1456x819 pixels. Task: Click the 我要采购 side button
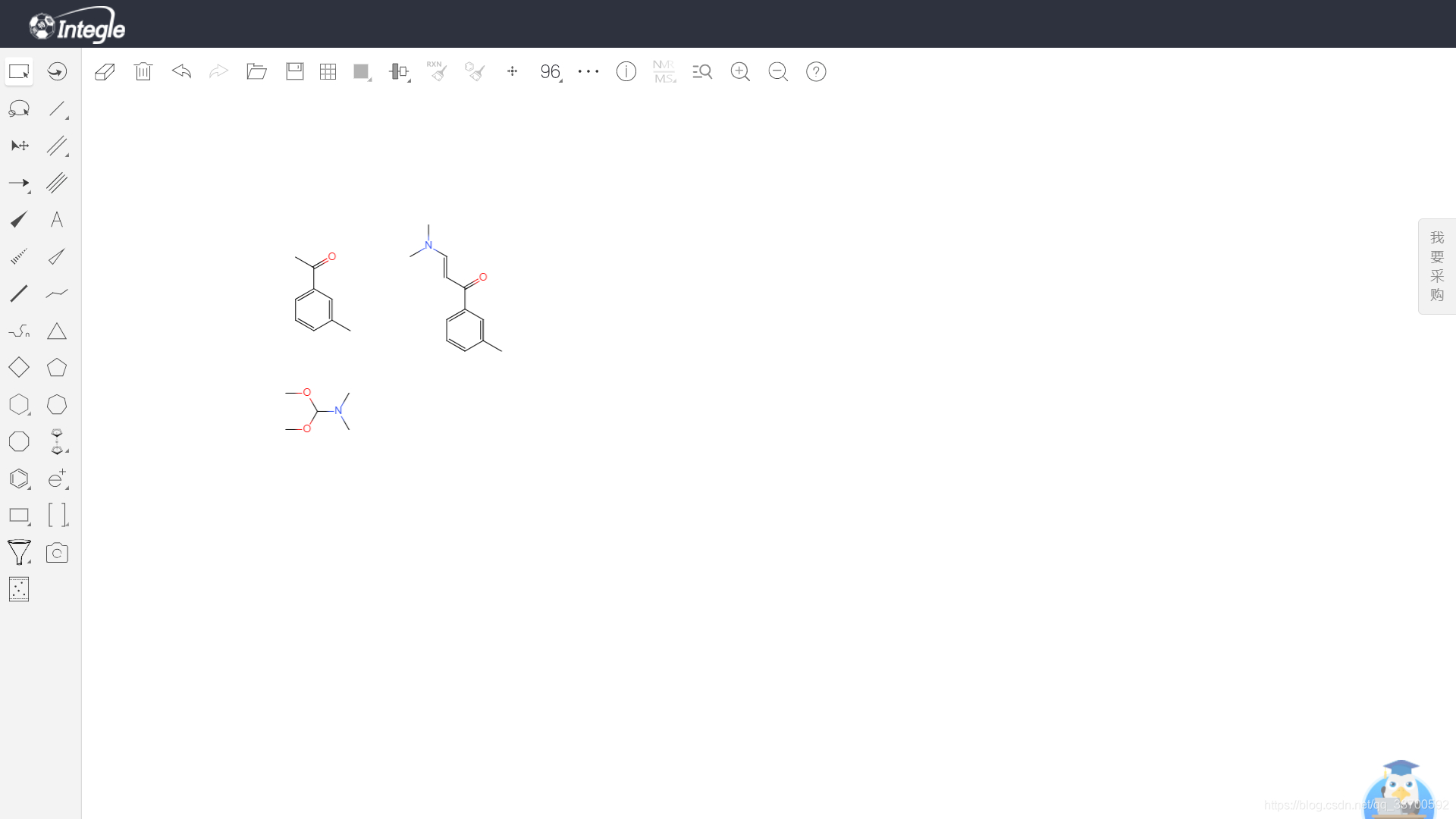click(1436, 266)
